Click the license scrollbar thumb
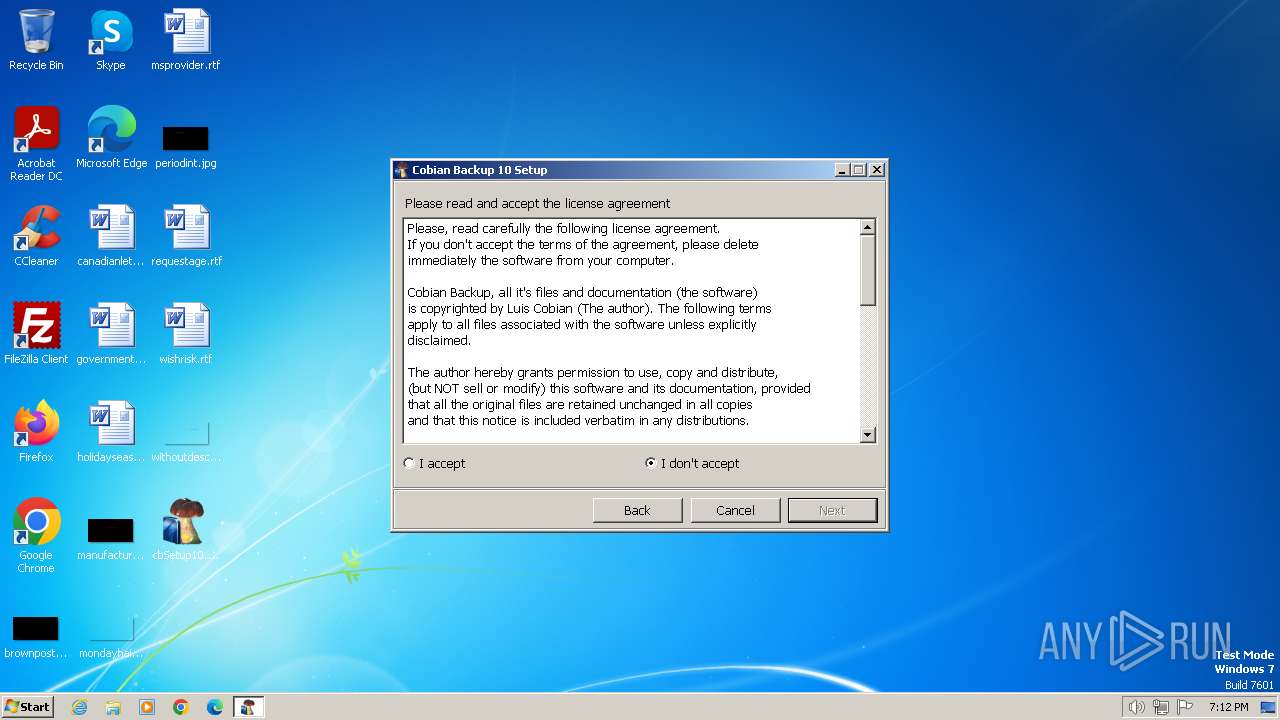Image resolution: width=1280 pixels, height=720 pixels. pyautogui.click(x=867, y=270)
